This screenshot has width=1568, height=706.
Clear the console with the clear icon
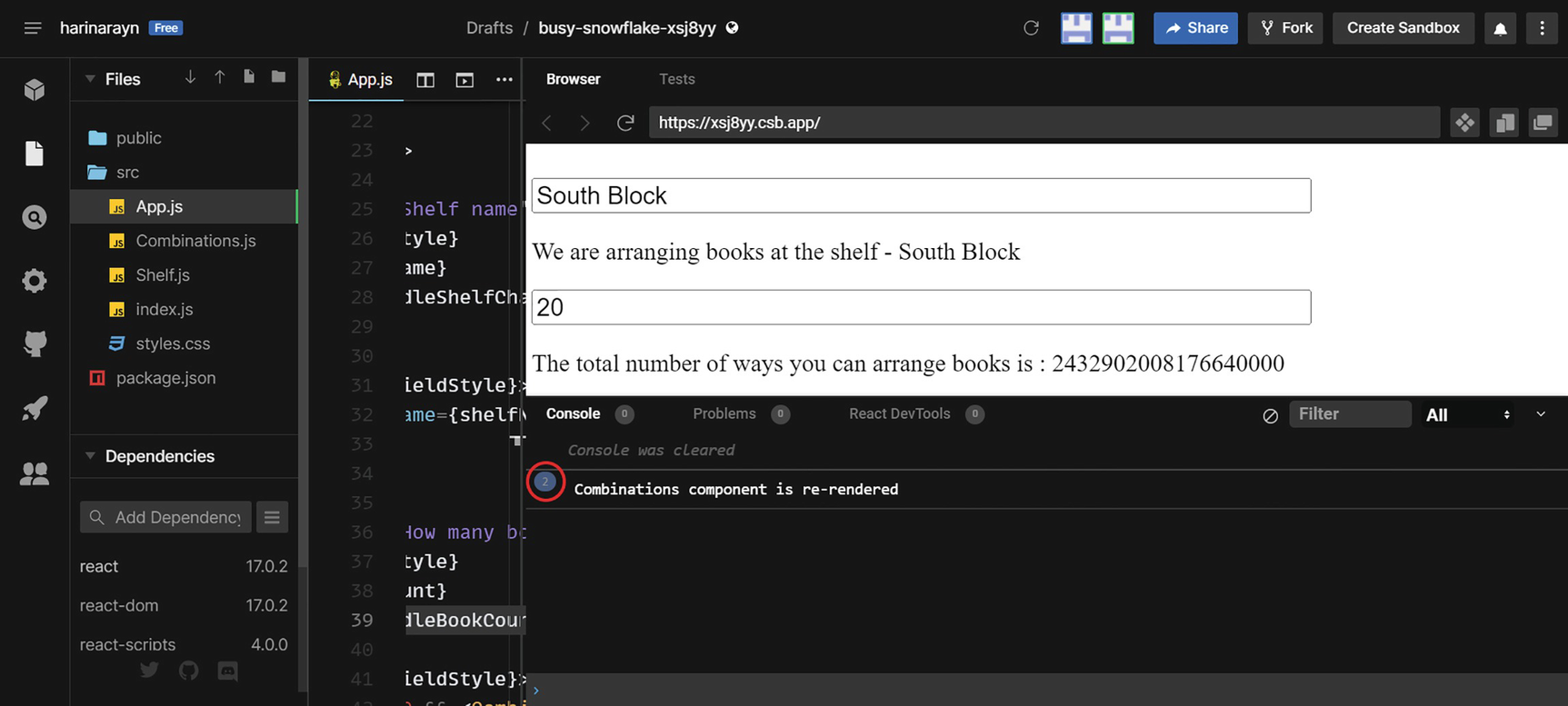click(x=1270, y=415)
